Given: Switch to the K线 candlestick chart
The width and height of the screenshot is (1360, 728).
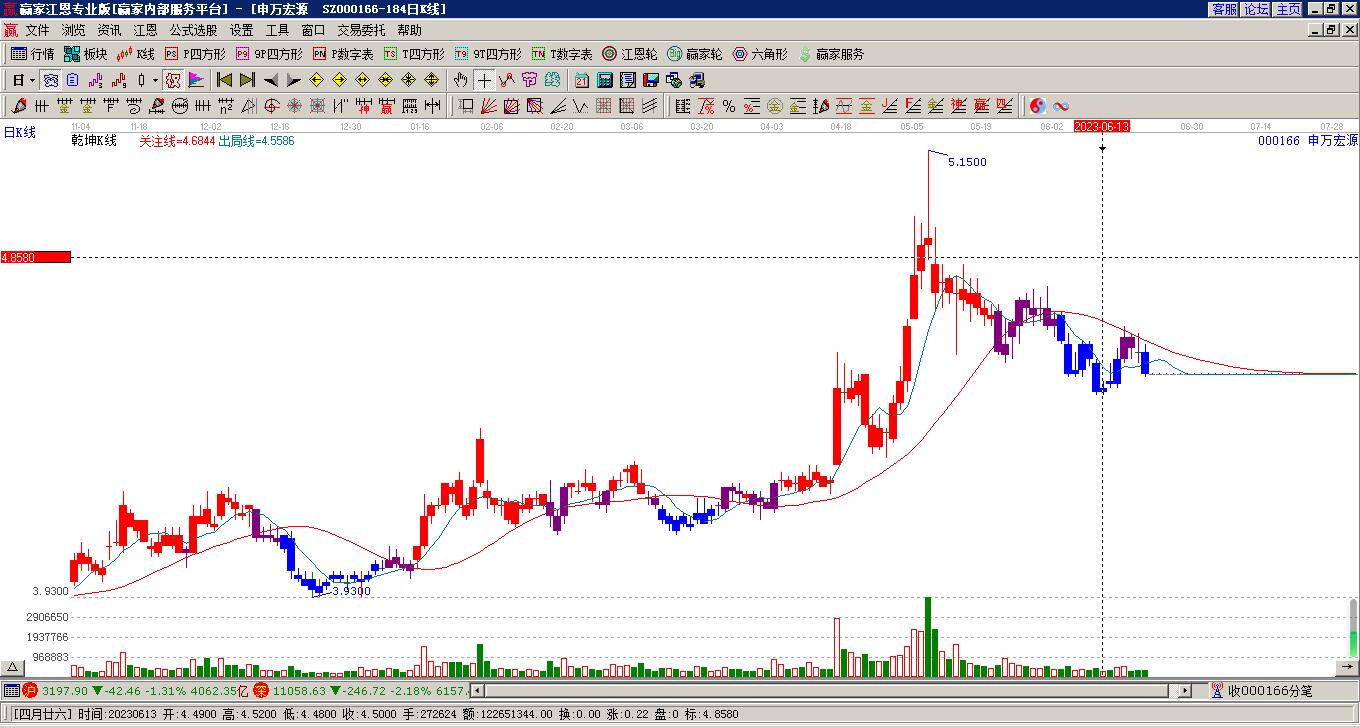Looking at the screenshot, I should tap(135, 54).
